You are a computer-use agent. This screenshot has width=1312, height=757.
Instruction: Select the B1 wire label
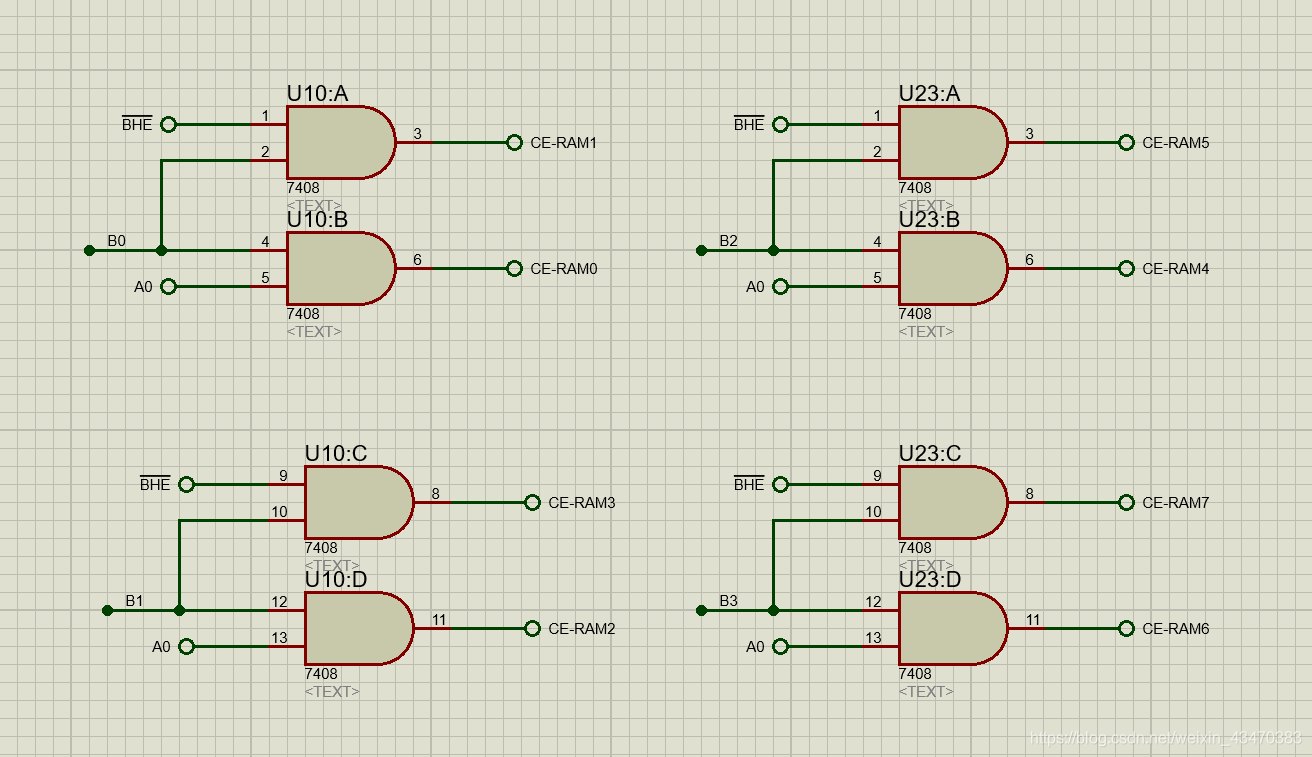point(135,601)
